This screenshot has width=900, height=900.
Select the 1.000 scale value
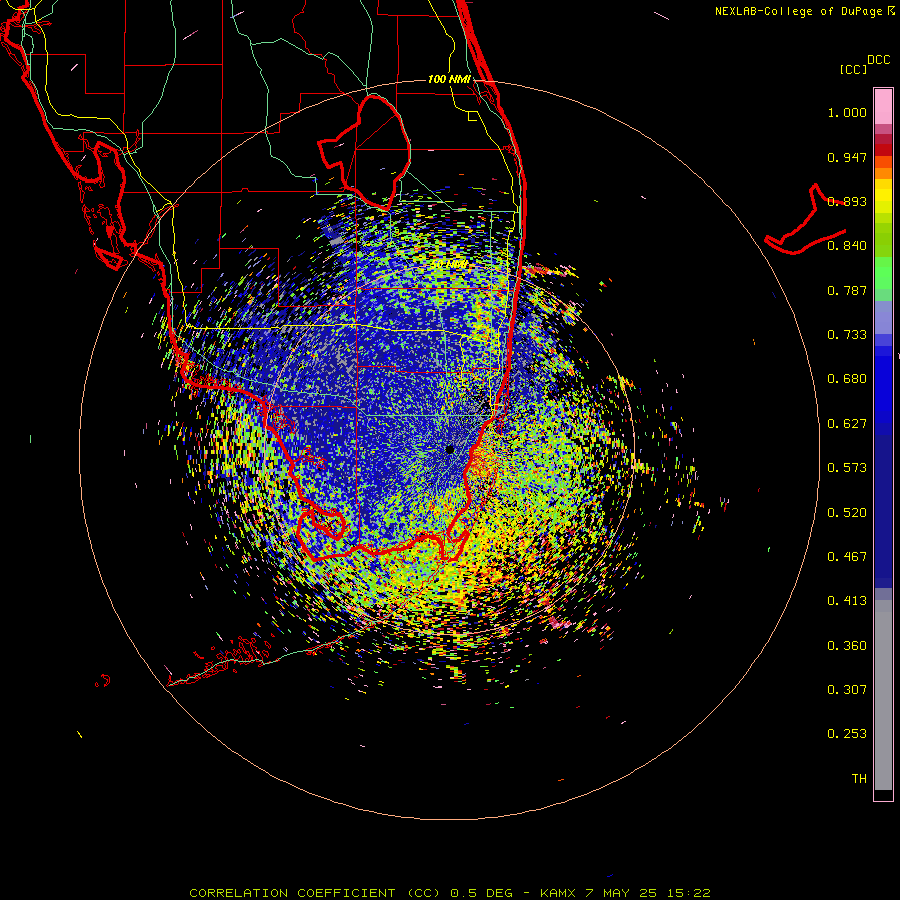[847, 112]
